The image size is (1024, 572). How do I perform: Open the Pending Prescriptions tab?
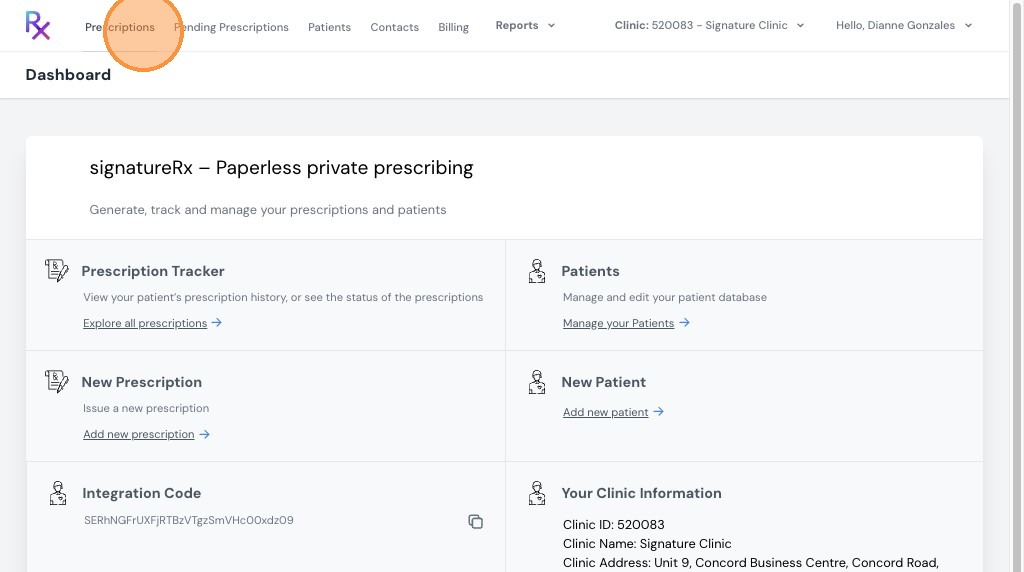[231, 27]
